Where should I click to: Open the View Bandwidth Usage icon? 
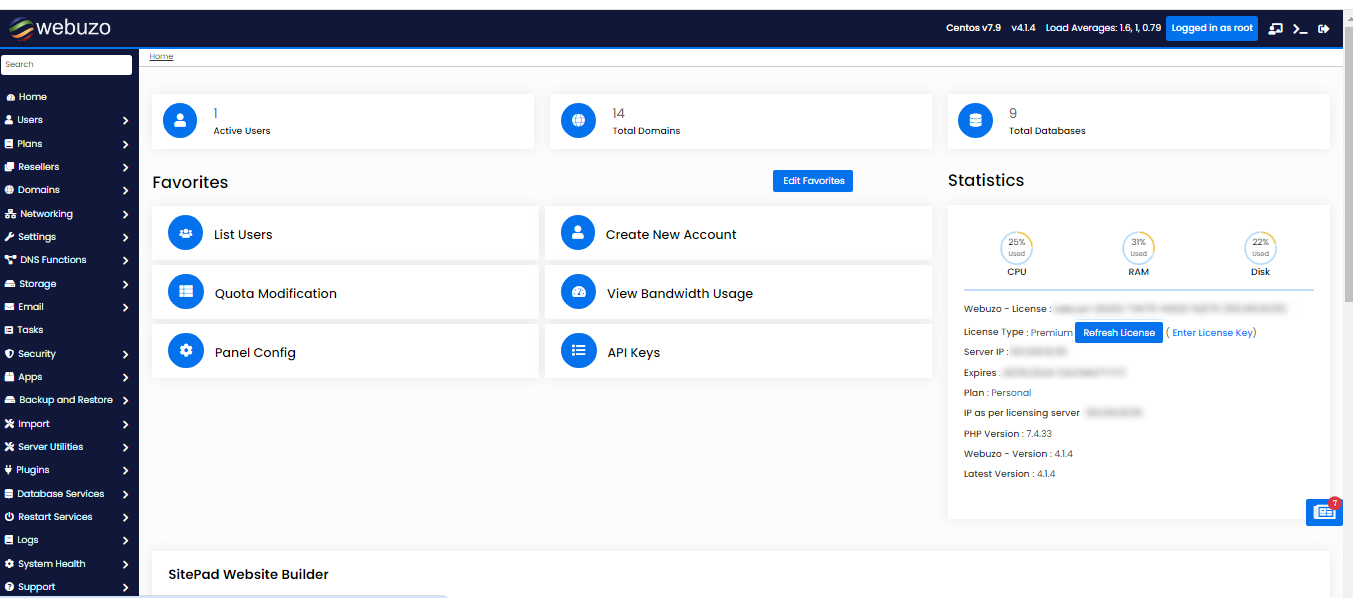tap(577, 291)
